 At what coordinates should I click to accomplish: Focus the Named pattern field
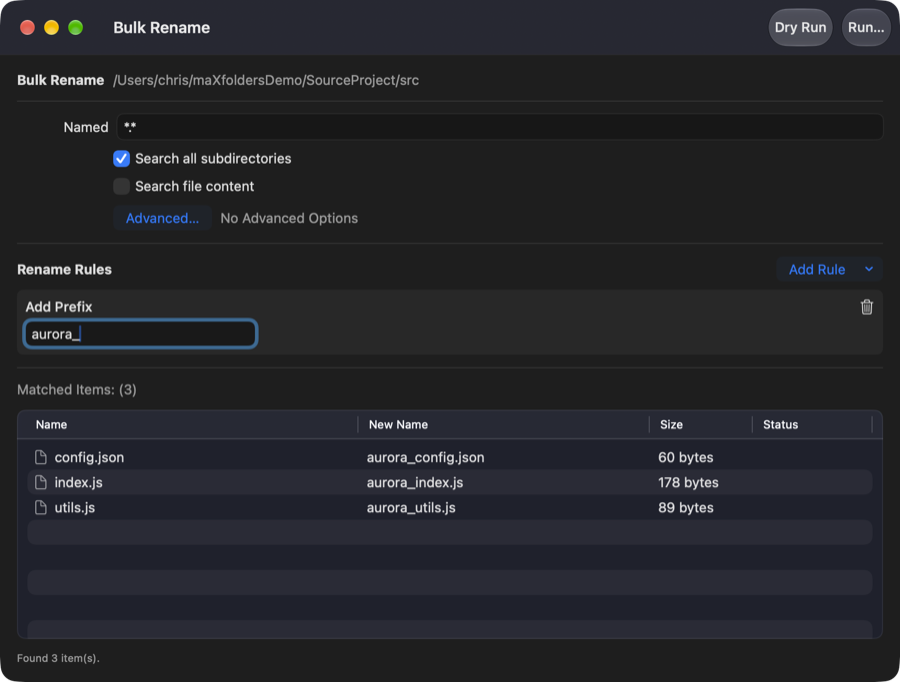(499, 127)
